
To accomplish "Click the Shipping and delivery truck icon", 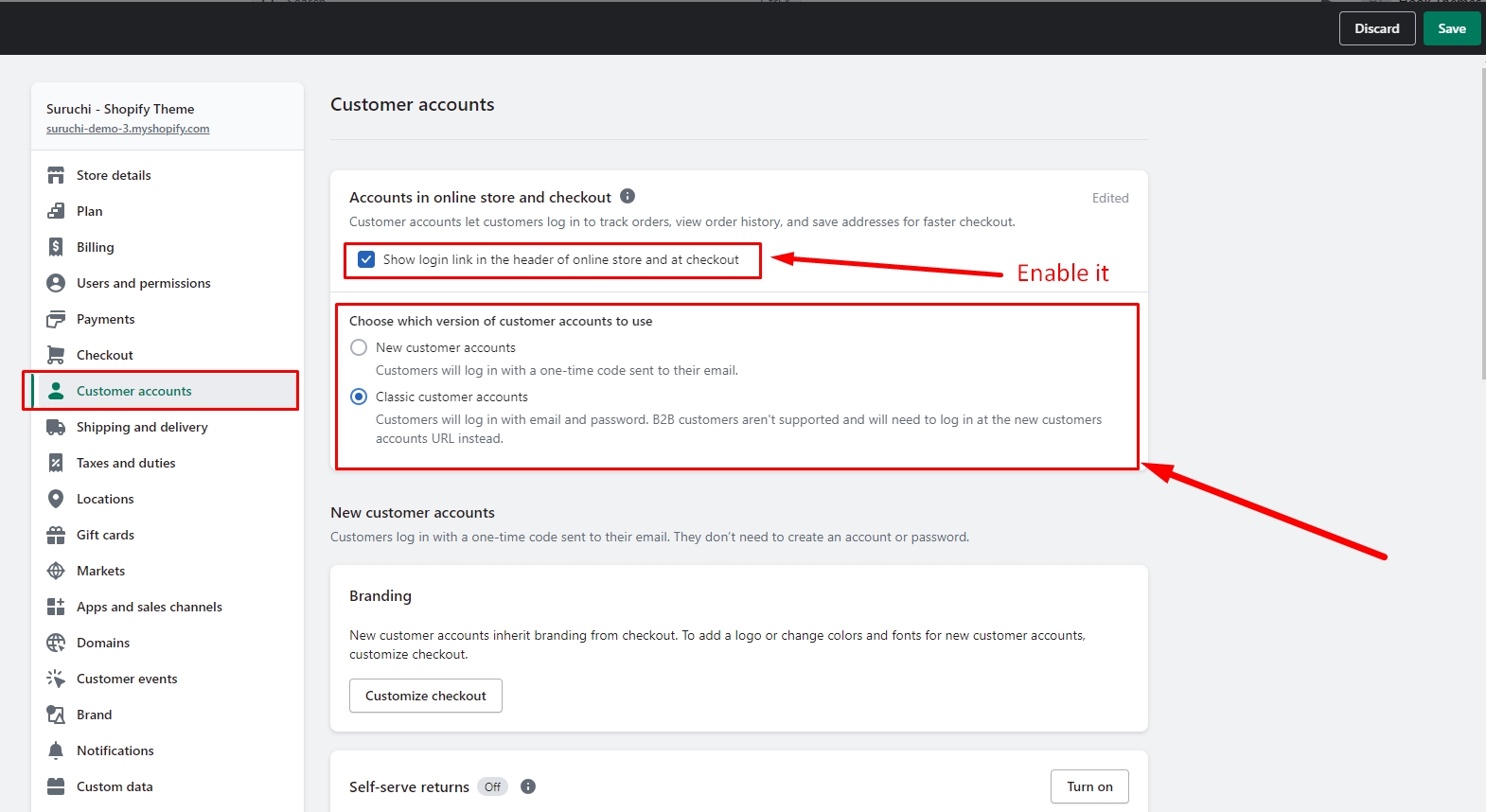I will pos(56,427).
